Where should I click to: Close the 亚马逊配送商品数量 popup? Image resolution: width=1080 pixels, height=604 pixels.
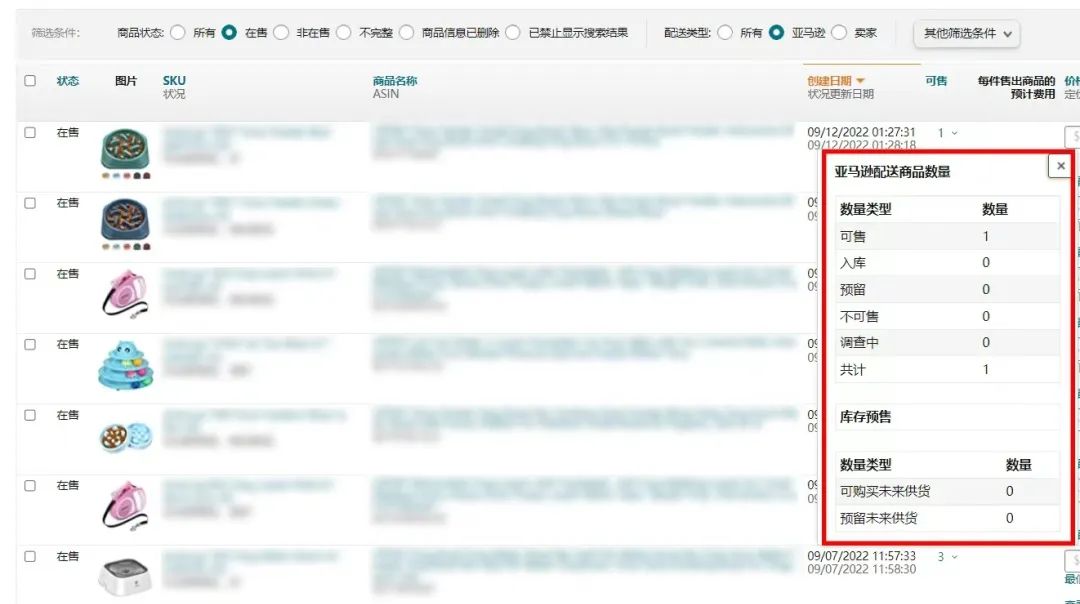click(x=1060, y=166)
